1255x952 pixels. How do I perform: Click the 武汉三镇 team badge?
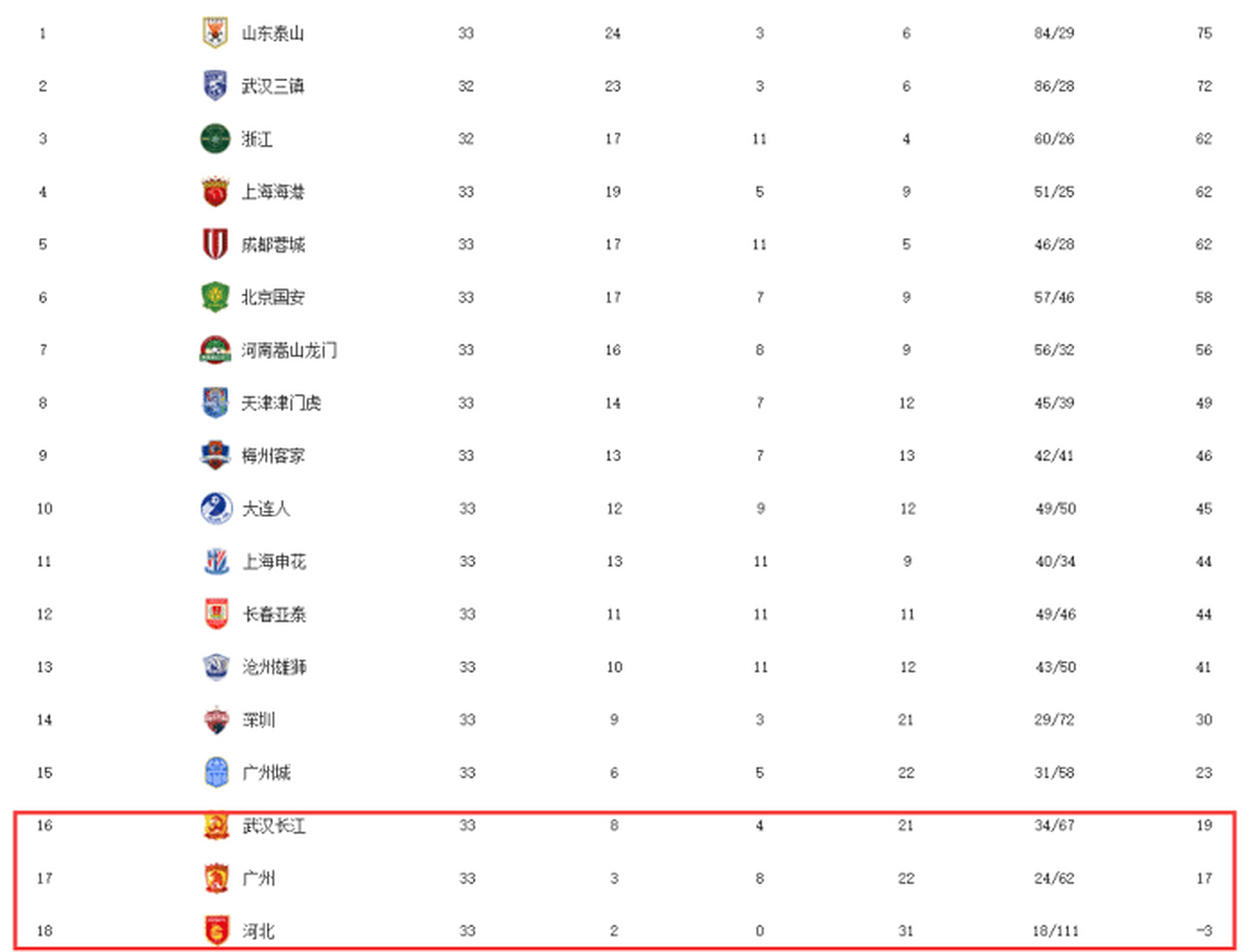[215, 86]
